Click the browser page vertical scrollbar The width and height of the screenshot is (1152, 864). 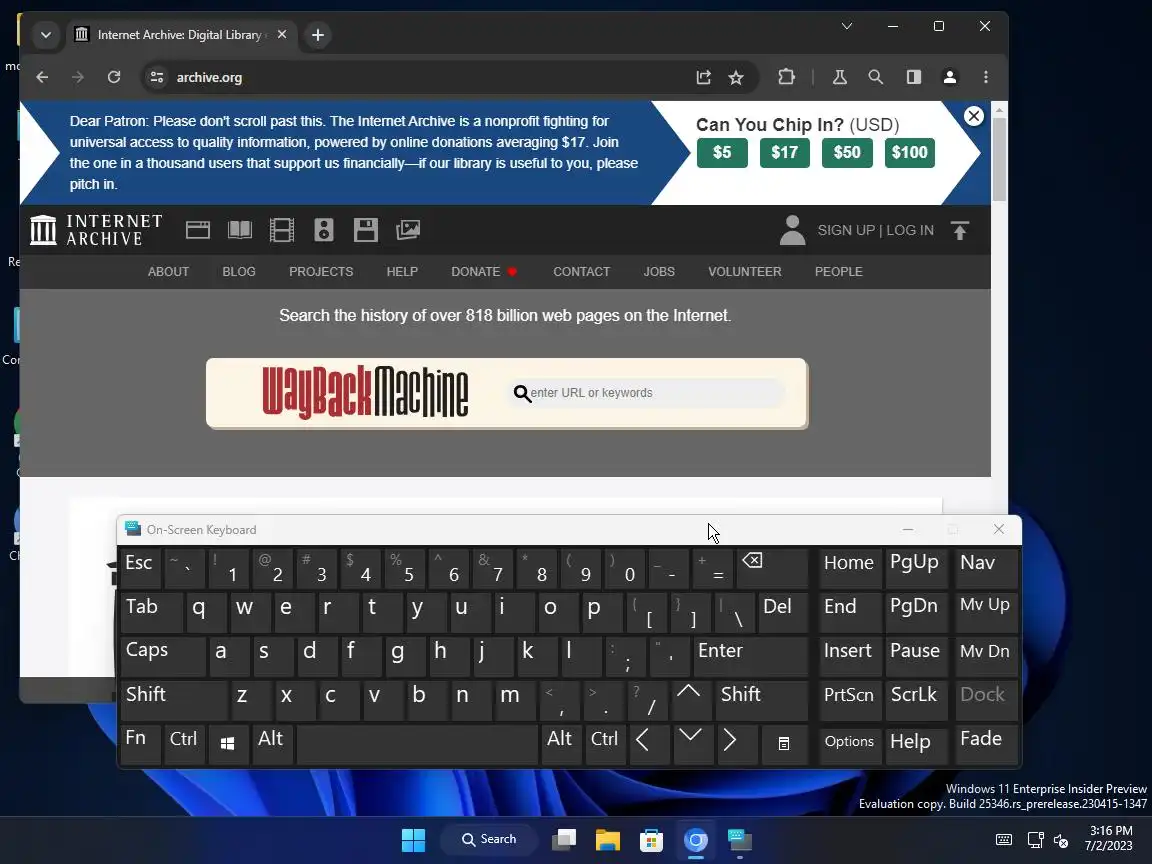(999, 159)
